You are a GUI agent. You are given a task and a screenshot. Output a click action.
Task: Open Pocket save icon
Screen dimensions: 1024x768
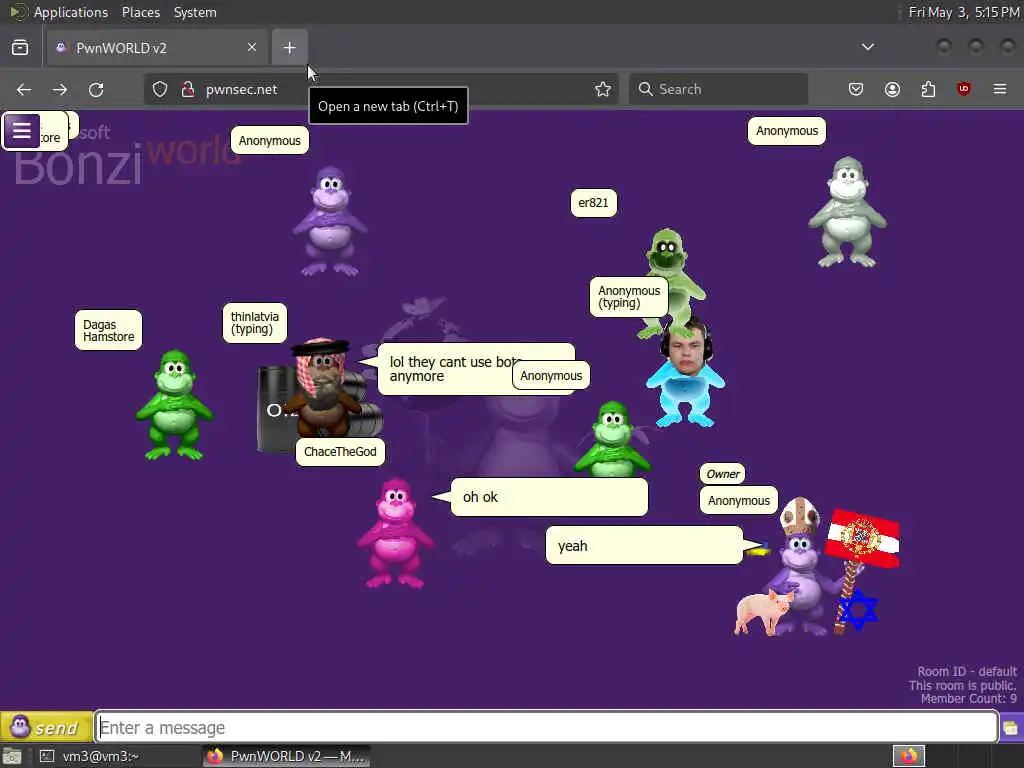[856, 89]
